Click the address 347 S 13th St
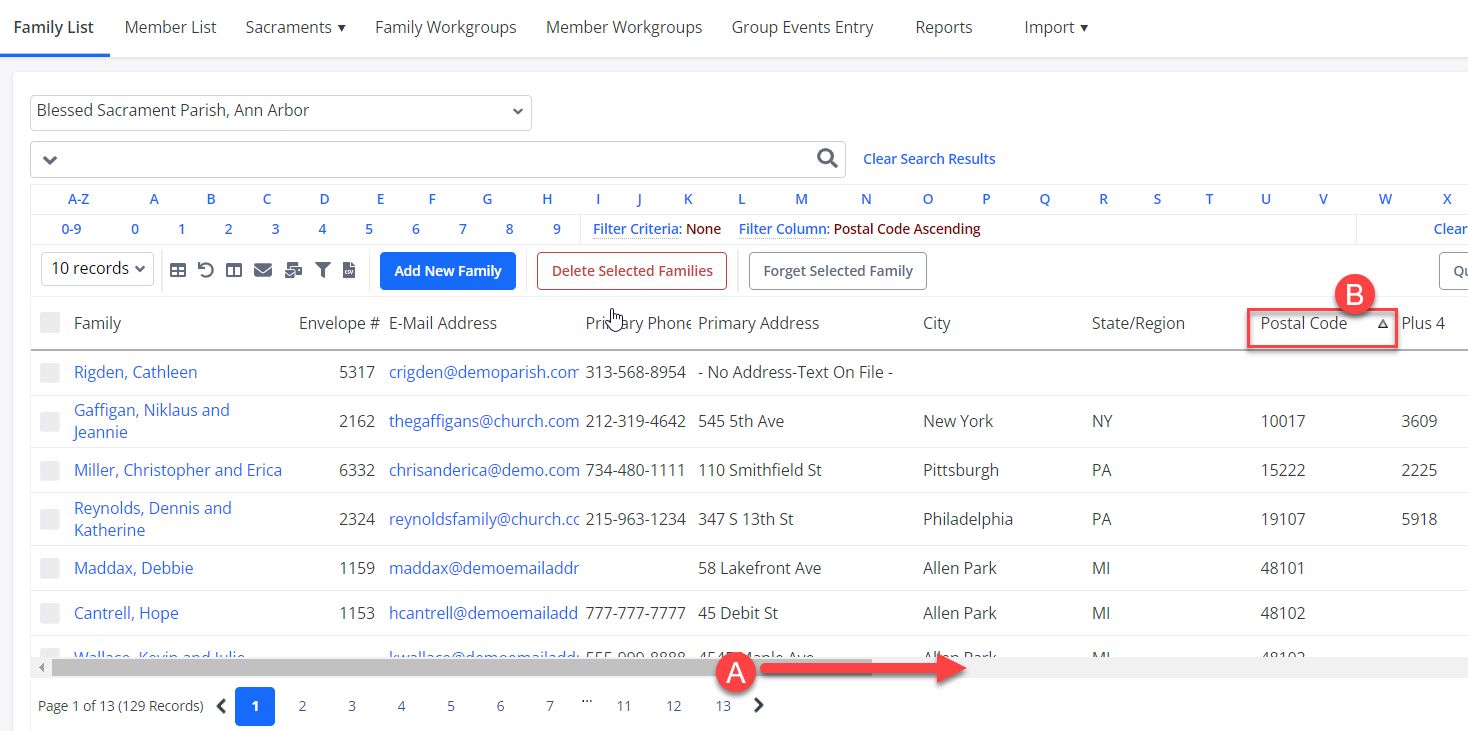Viewport: 1468px width, 731px height. coord(746,519)
